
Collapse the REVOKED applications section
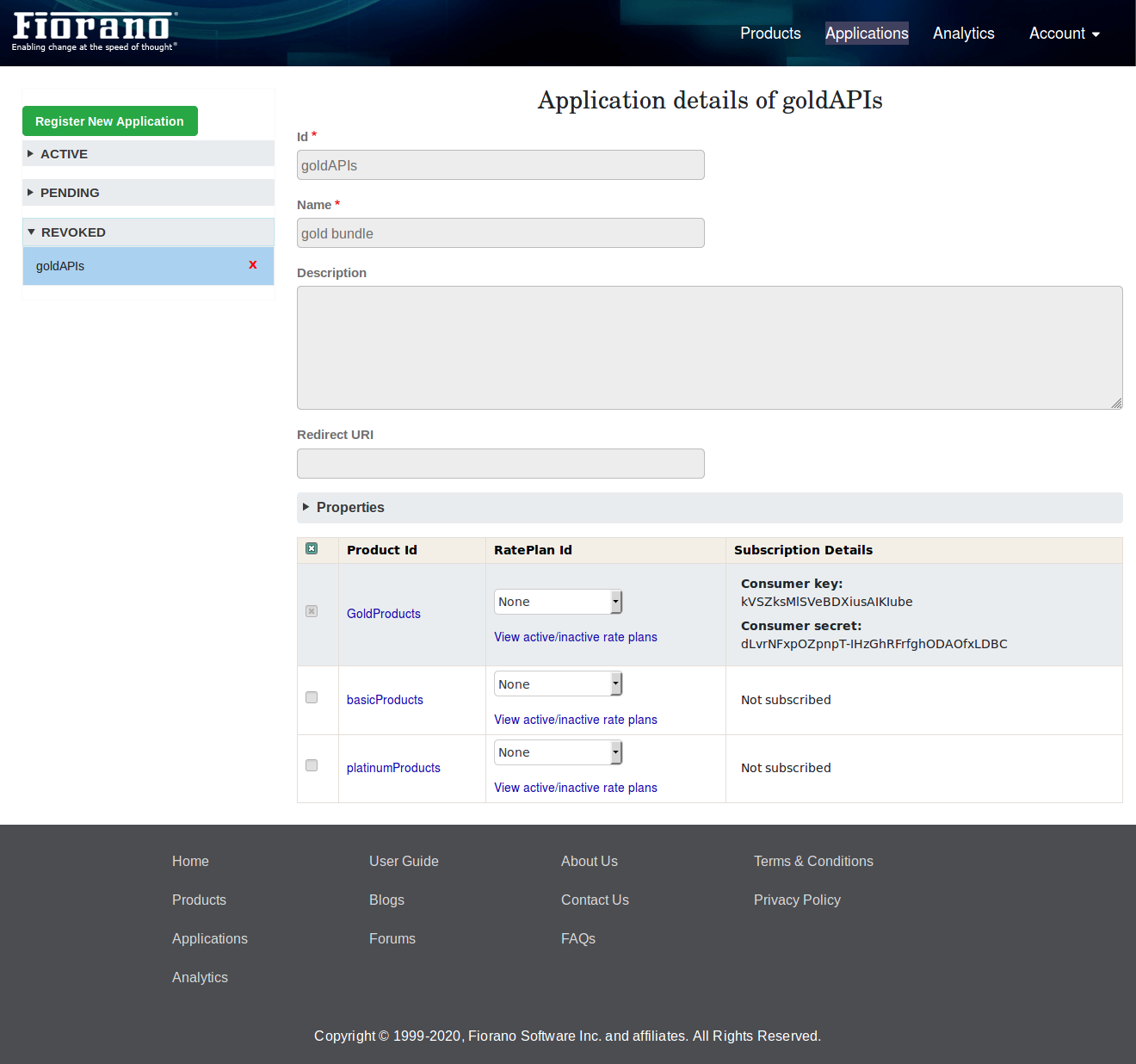tap(148, 232)
